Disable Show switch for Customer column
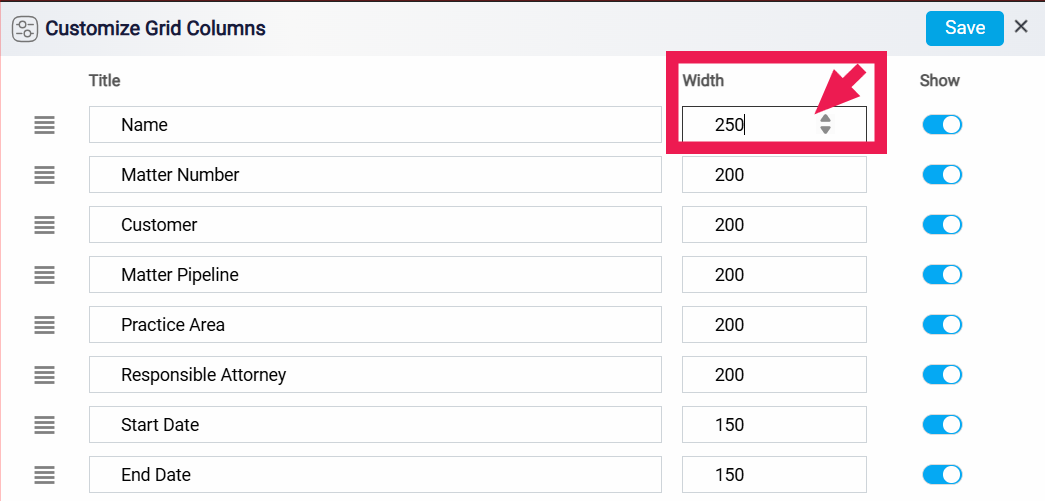 [x=942, y=225]
